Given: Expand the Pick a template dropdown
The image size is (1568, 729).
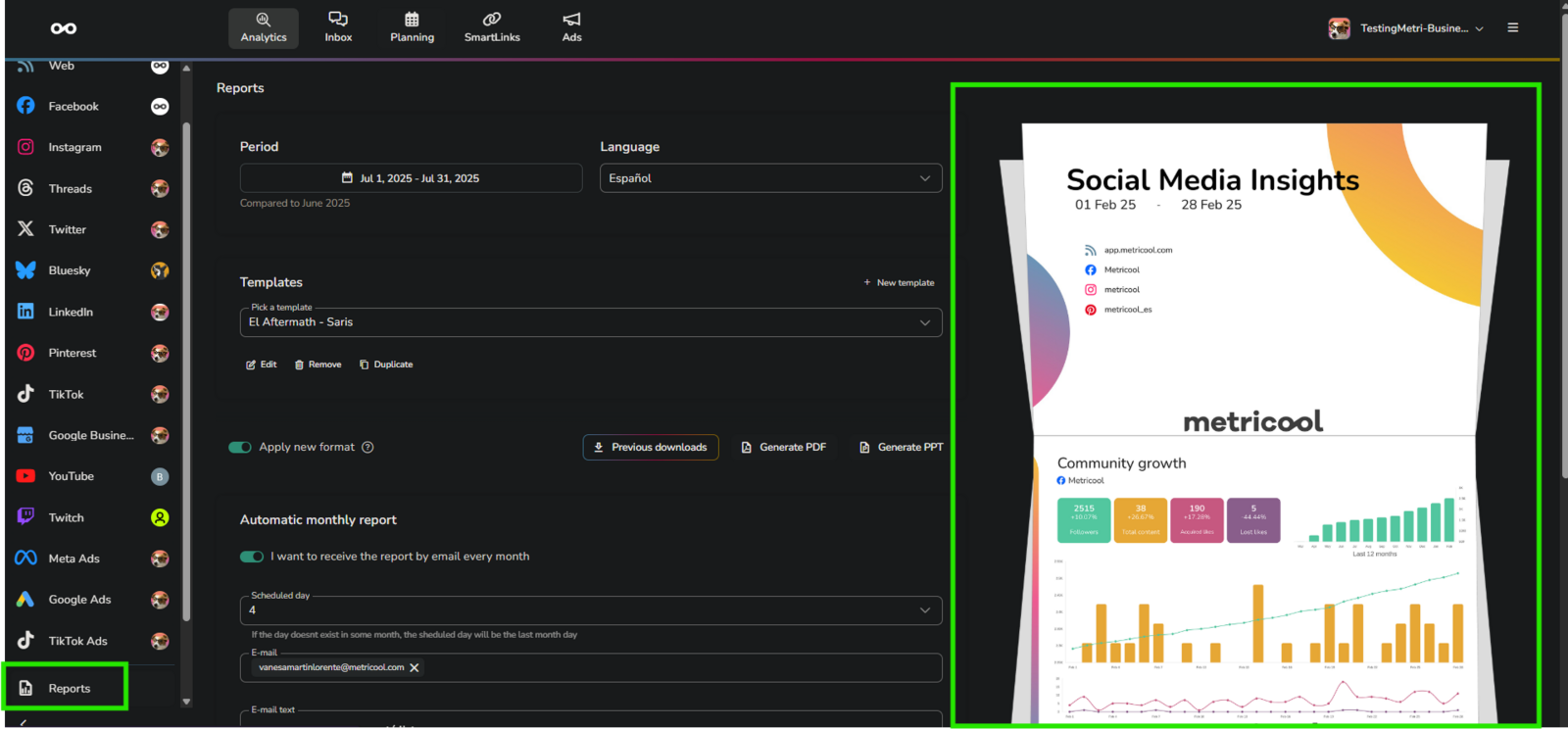Looking at the screenshot, I should coord(591,322).
